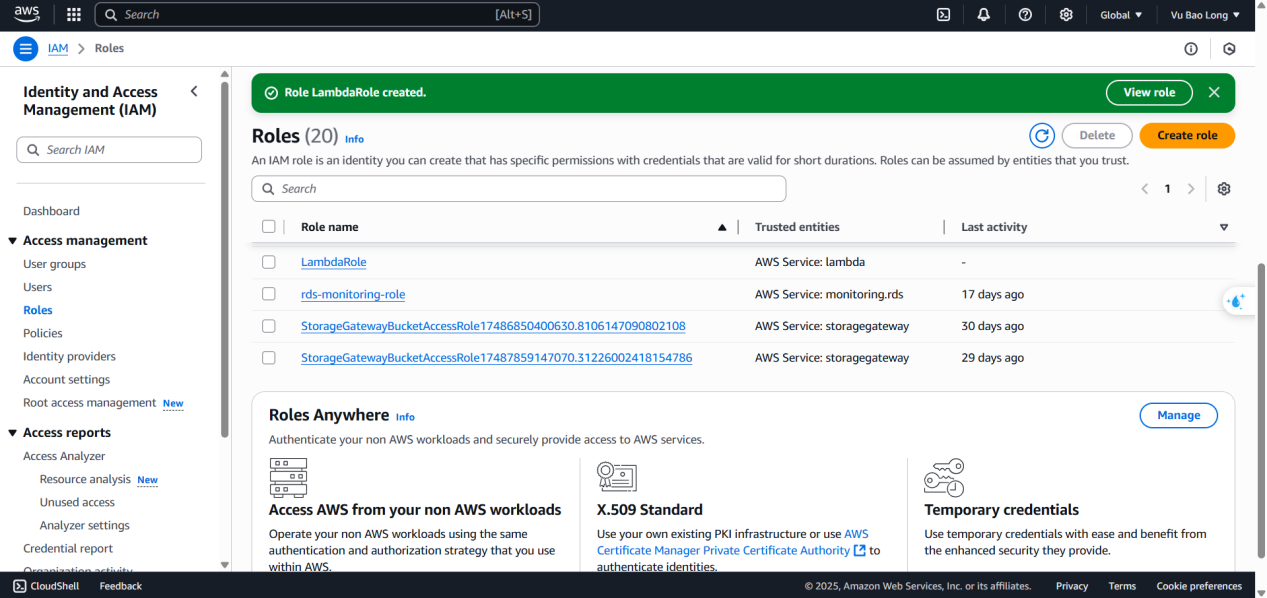Open Root access management in sidebar
Image resolution: width=1267 pixels, height=598 pixels.
pos(89,402)
